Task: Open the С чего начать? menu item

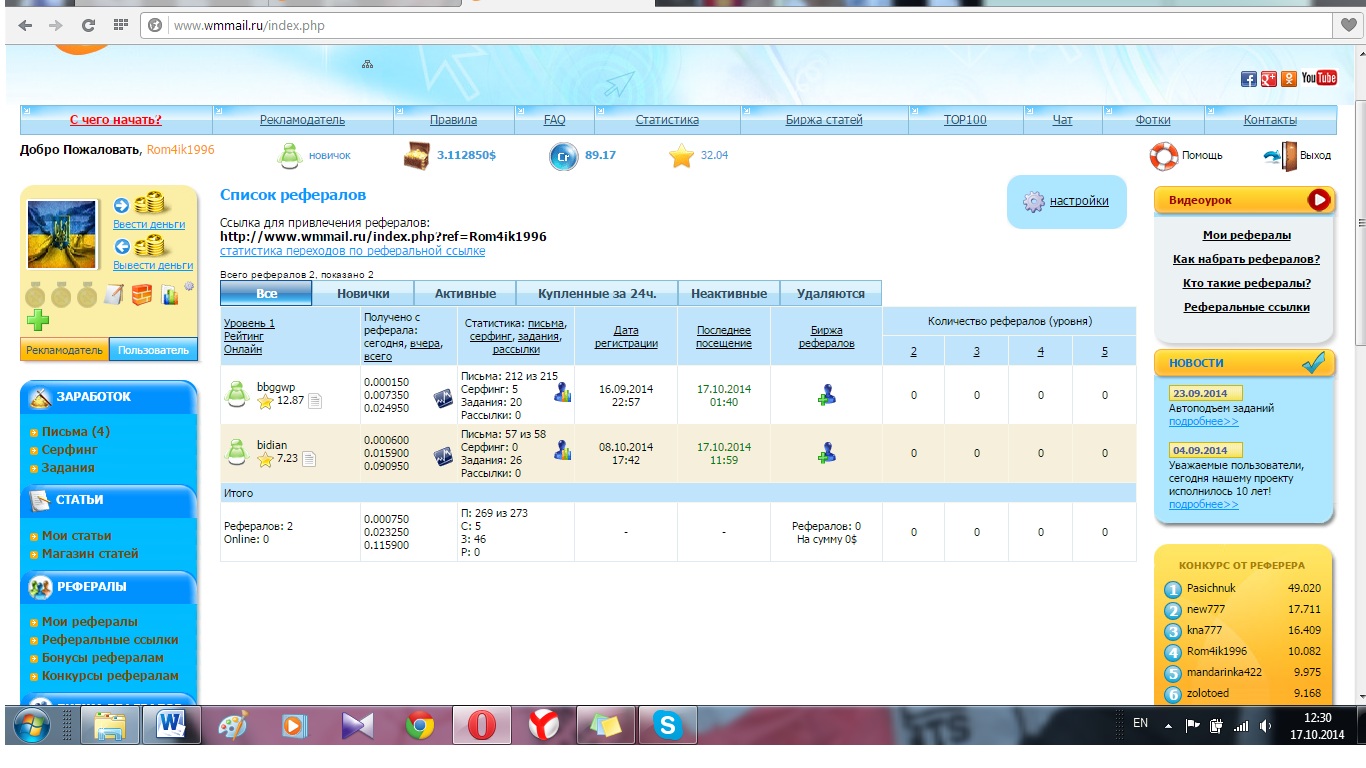Action: point(116,120)
